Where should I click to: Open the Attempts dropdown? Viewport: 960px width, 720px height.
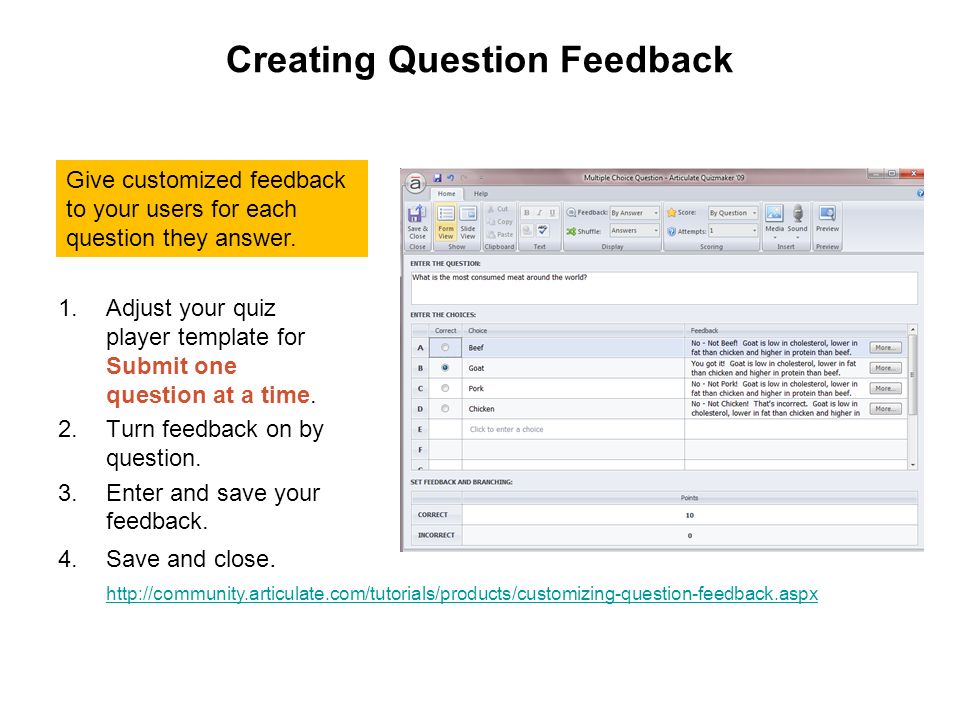pyautogui.click(x=733, y=231)
